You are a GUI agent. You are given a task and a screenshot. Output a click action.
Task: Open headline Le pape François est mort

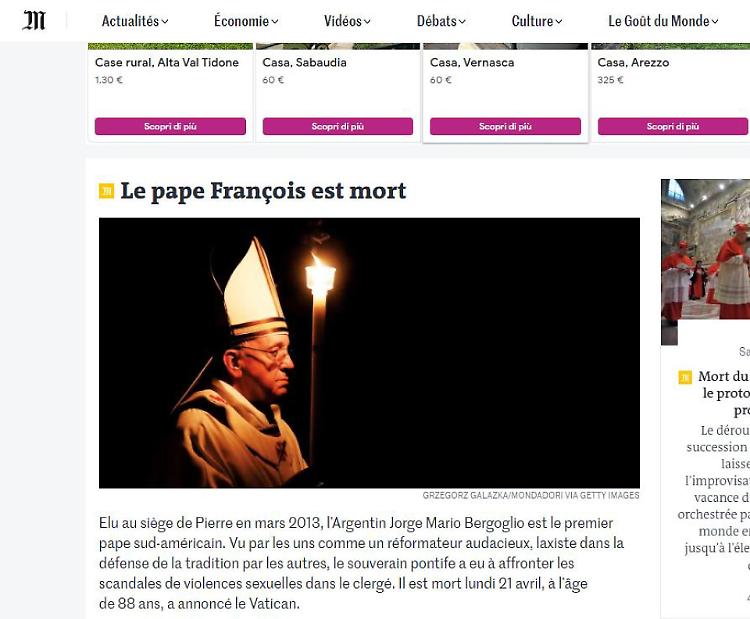click(x=263, y=190)
